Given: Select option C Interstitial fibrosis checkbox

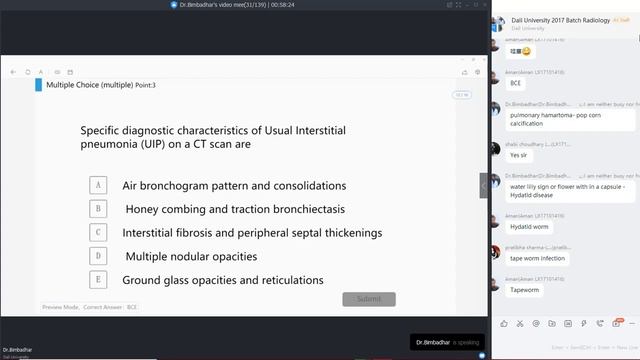Looking at the screenshot, I should [x=98, y=233].
